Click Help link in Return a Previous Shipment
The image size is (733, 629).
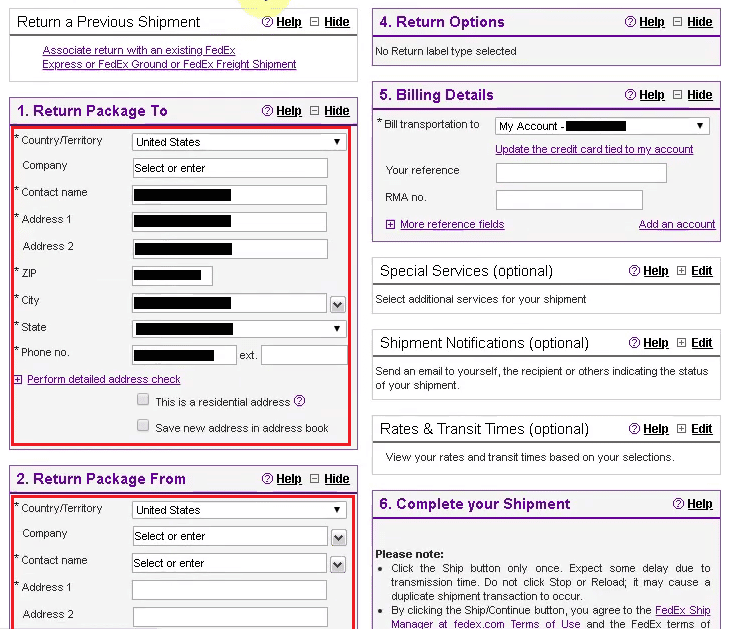289,22
